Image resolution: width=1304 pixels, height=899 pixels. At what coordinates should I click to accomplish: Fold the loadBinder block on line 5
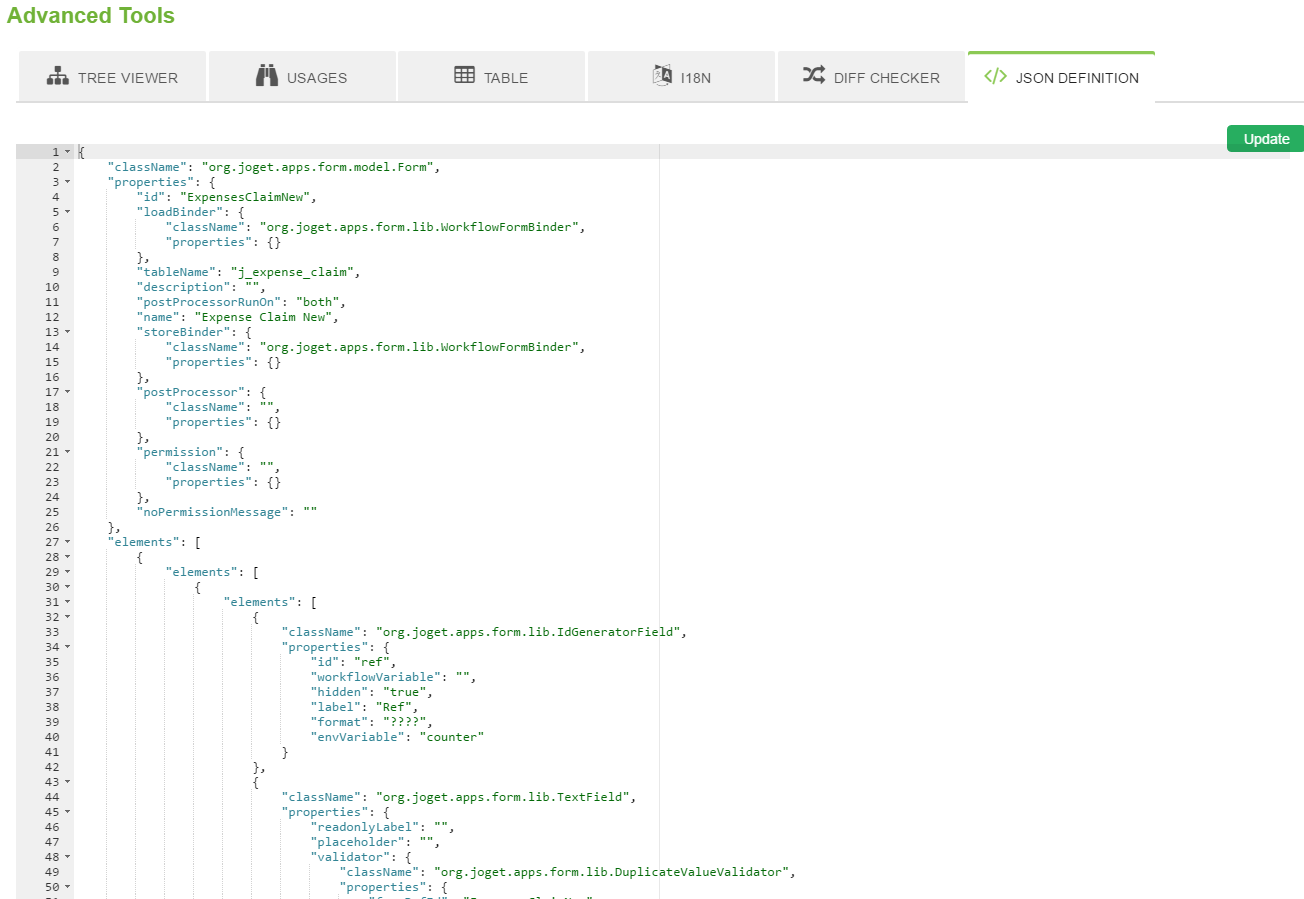(67, 212)
